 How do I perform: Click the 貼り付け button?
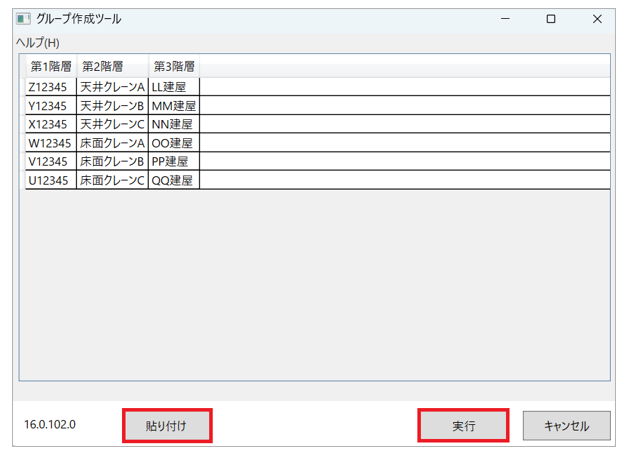coord(167,425)
